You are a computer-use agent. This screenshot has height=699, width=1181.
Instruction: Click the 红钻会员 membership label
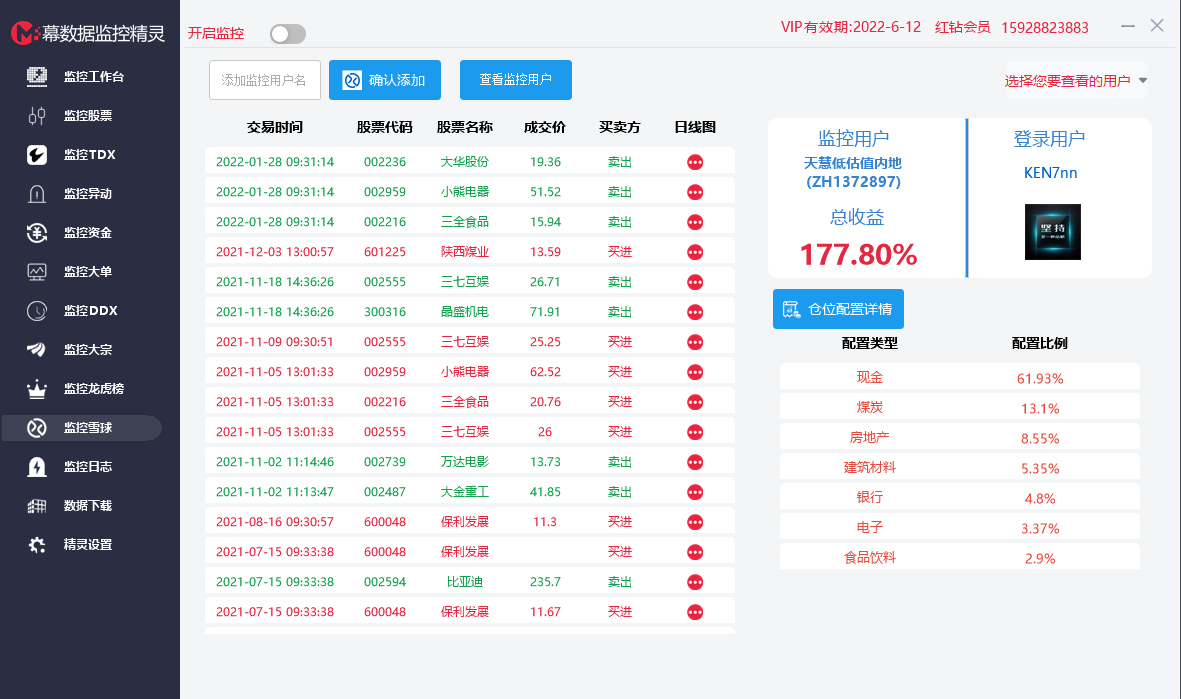click(x=963, y=27)
